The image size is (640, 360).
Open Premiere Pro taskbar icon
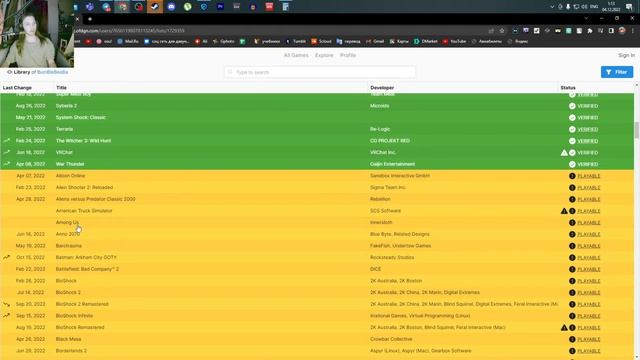click(x=220, y=7)
